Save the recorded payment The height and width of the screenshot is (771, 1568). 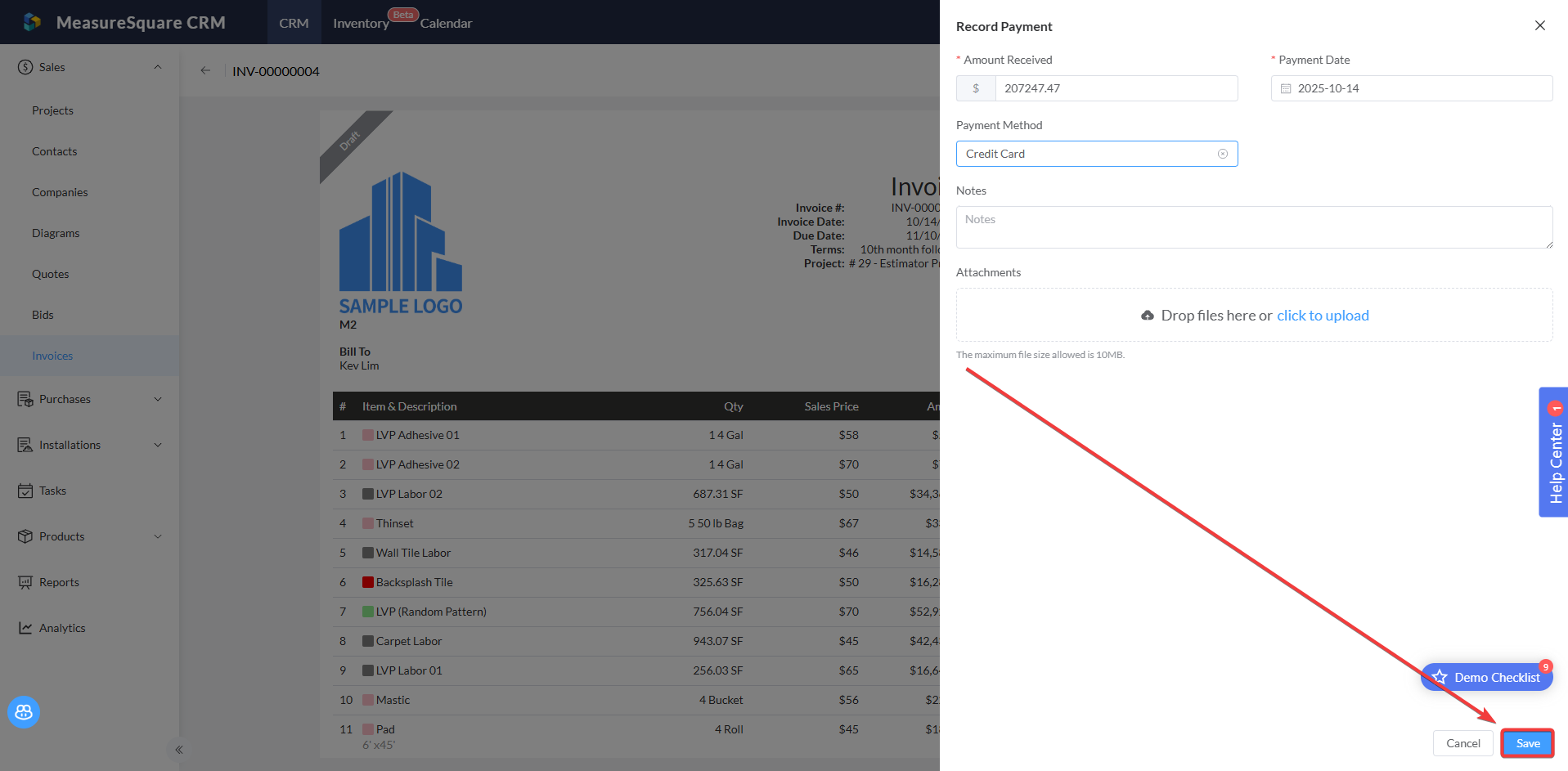click(x=1528, y=743)
